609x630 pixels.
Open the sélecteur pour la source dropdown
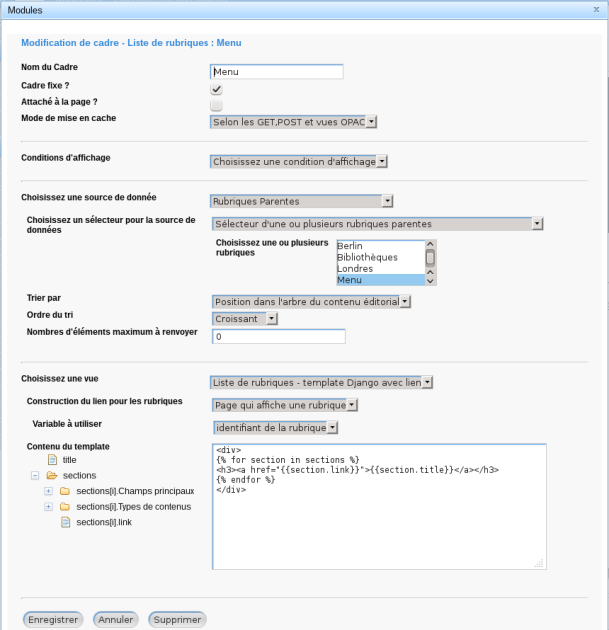(x=378, y=224)
